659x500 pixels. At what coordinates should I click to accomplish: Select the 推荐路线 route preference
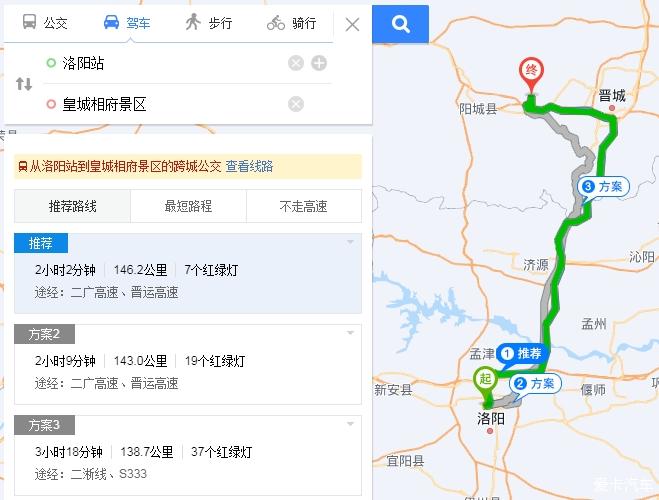[x=72, y=206]
